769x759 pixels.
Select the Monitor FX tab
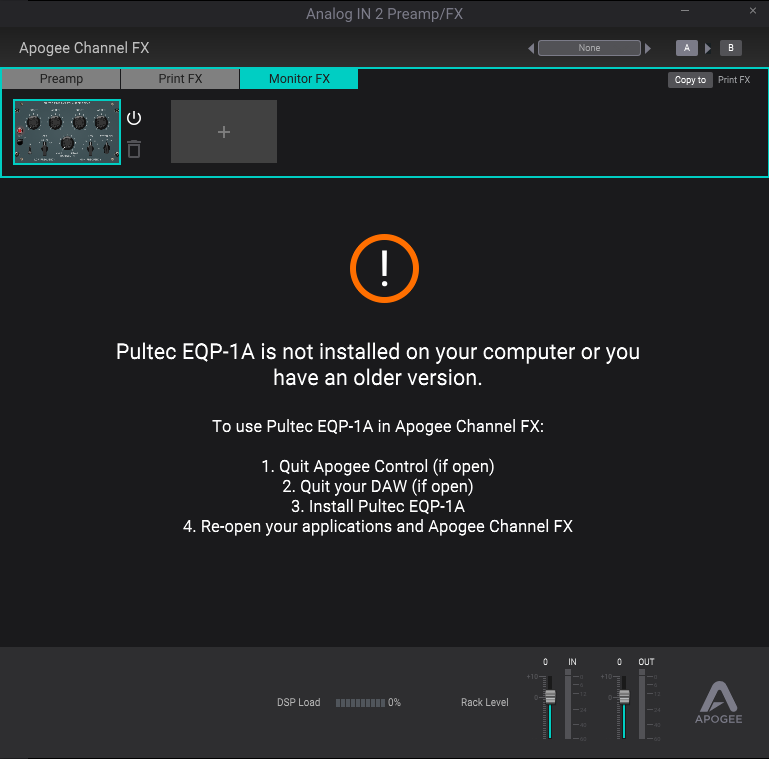(299, 79)
